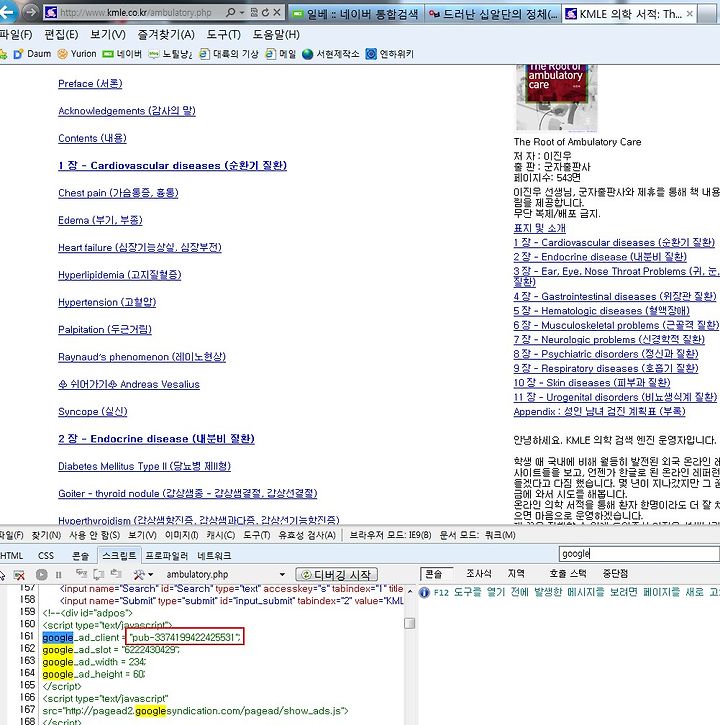The height and width of the screenshot is (725, 720).
Task: Toggle the compatibility view icon
Action: (254, 12)
